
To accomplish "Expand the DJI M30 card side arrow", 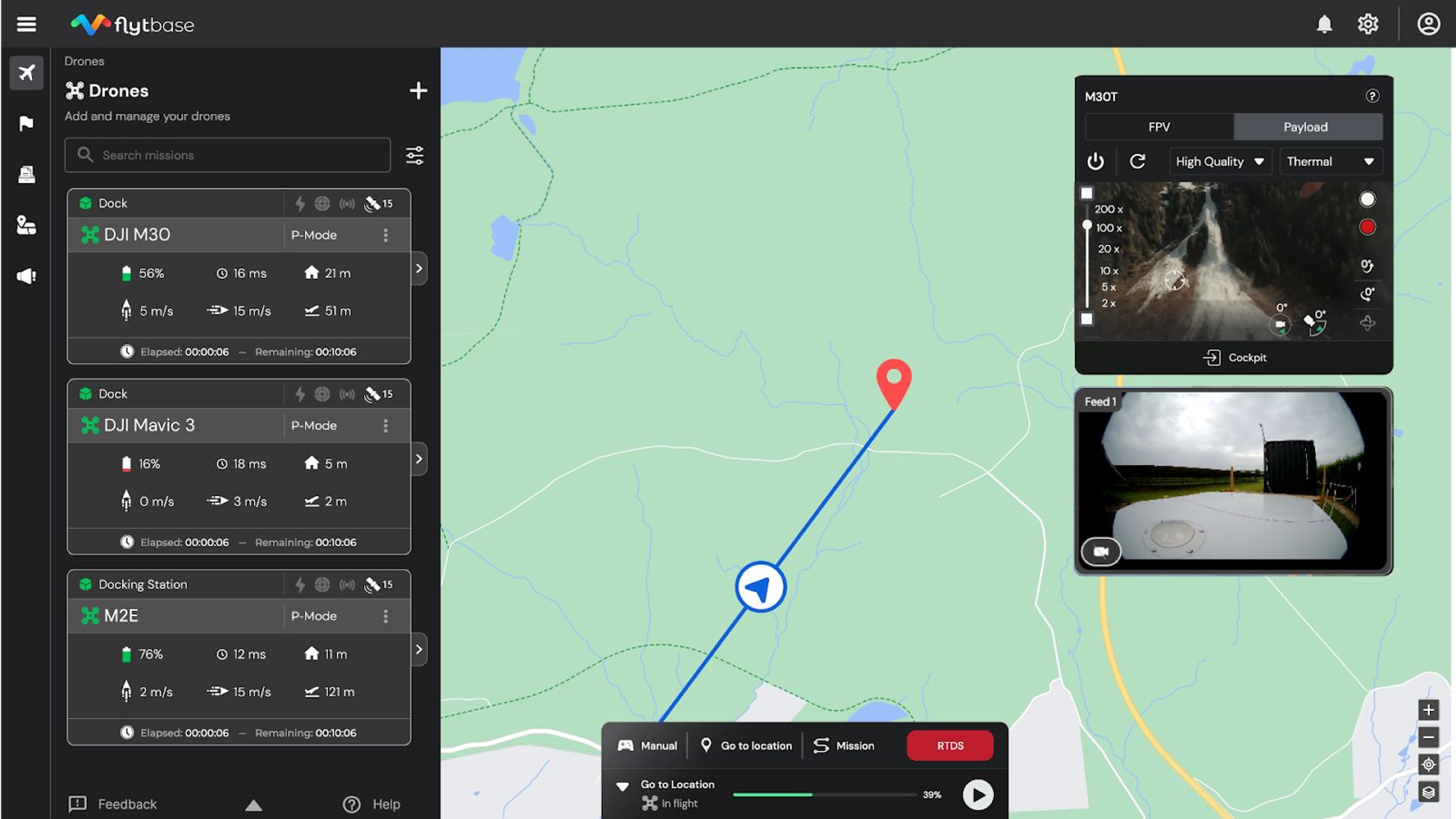I will point(419,268).
